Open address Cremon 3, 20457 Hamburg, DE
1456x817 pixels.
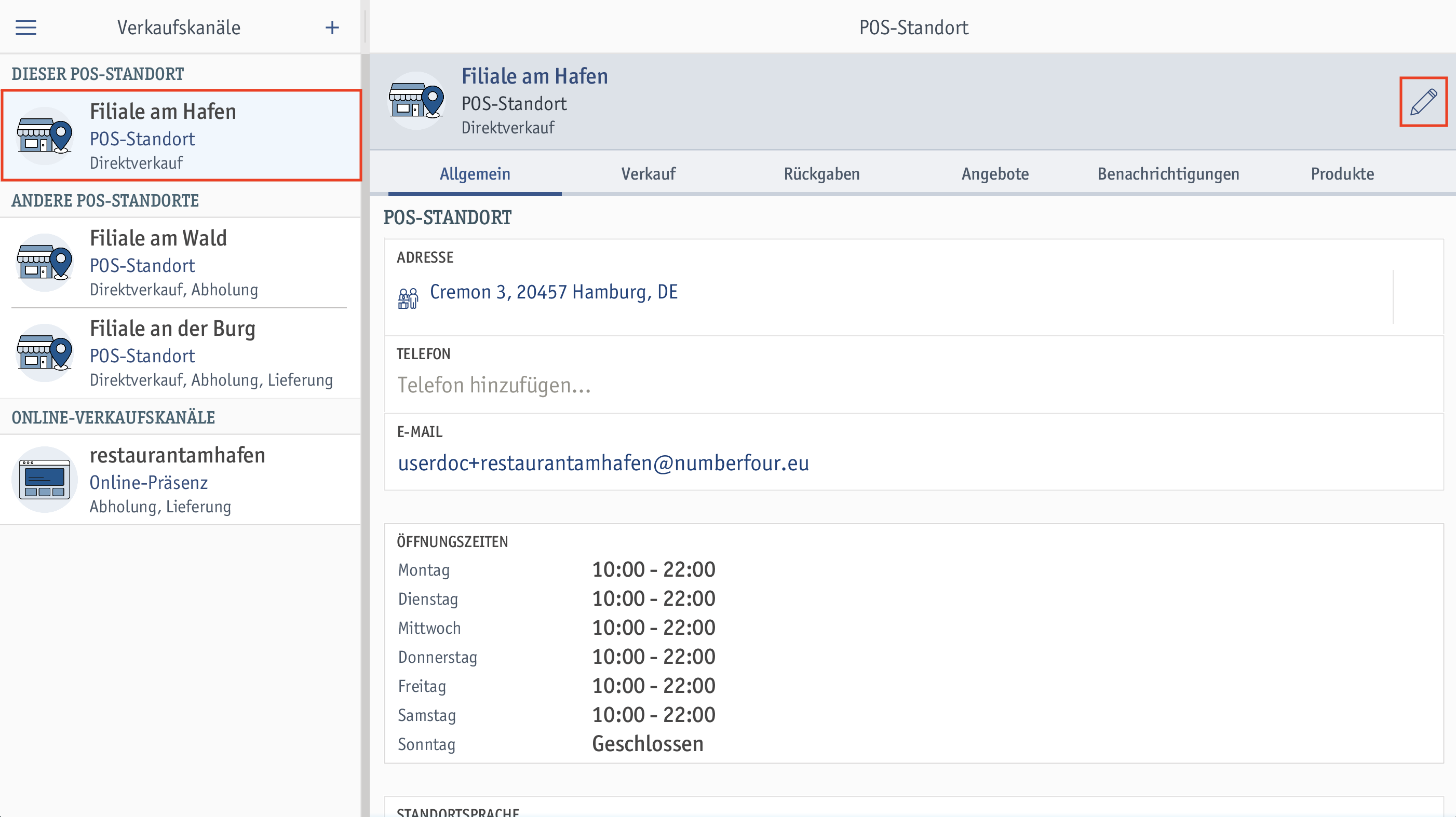554,292
